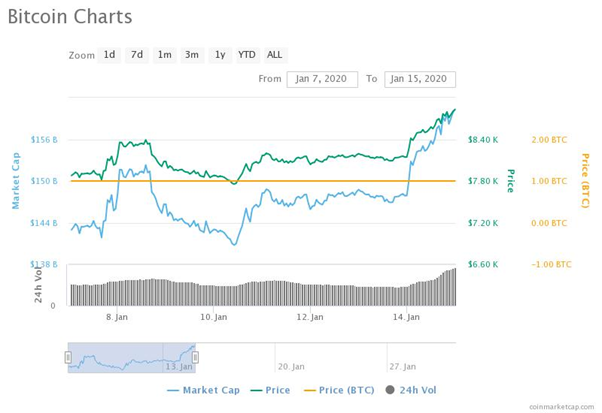
Task: Click the From date field
Action: pos(322,79)
